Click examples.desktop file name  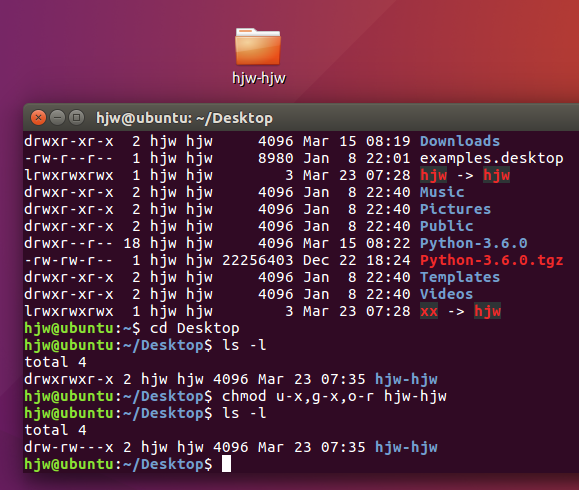(x=491, y=158)
